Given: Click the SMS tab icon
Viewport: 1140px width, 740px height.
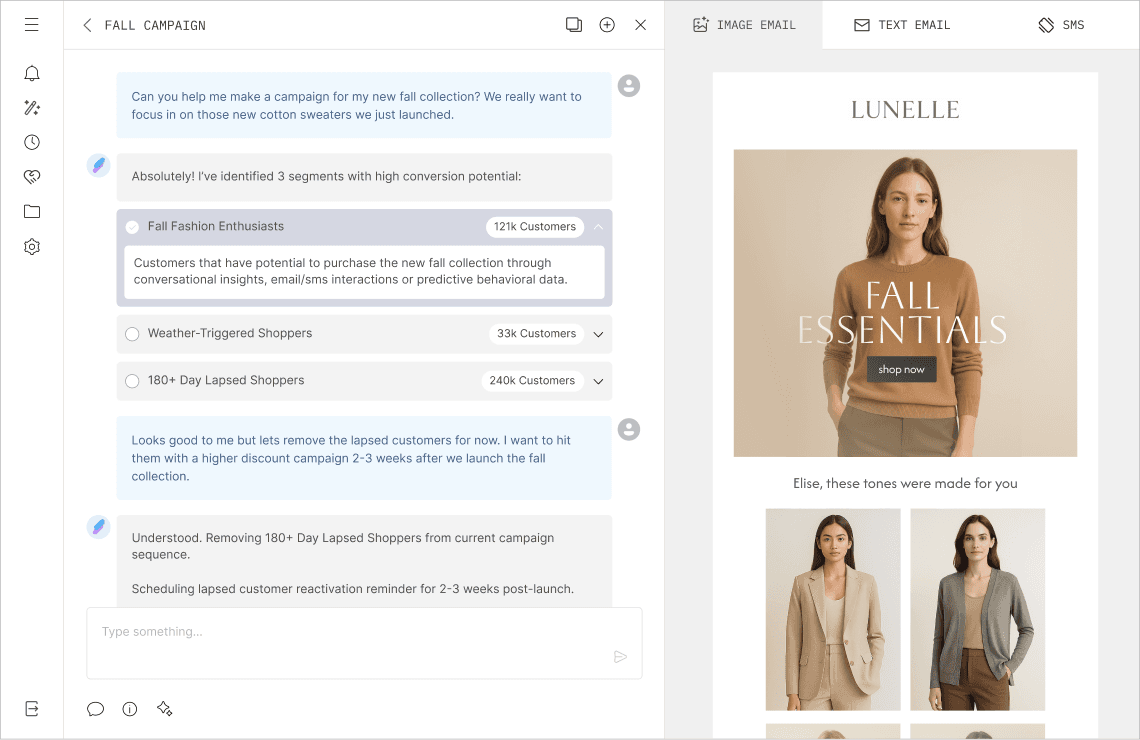Looking at the screenshot, I should (1046, 25).
